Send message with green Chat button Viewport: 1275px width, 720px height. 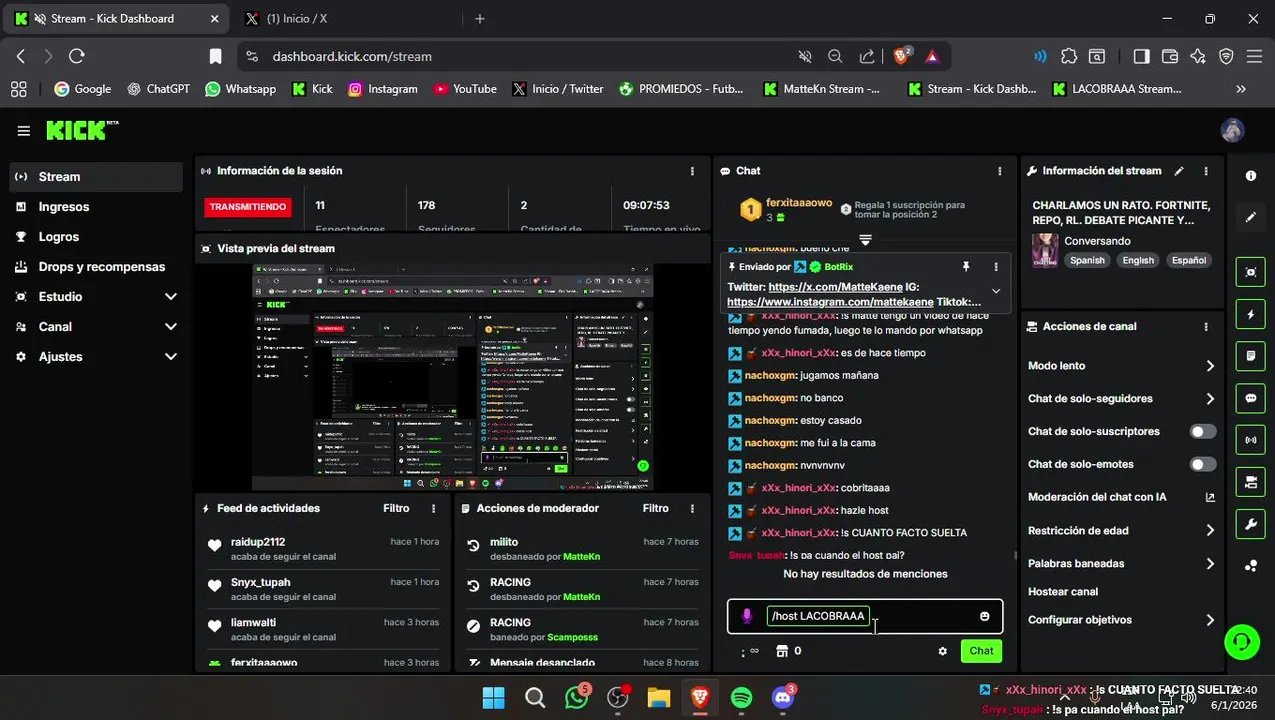981,651
